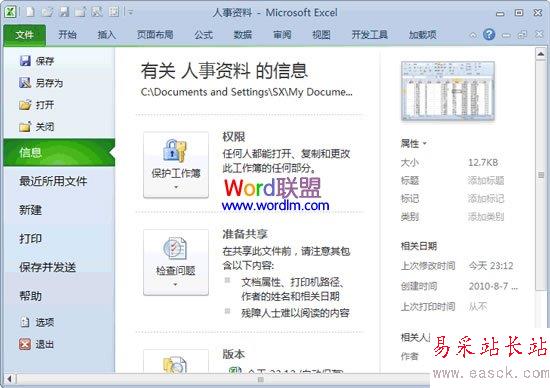This screenshot has width=550, height=388.
Task: Collapse the ribbon with the caret icon
Action: point(473,35)
